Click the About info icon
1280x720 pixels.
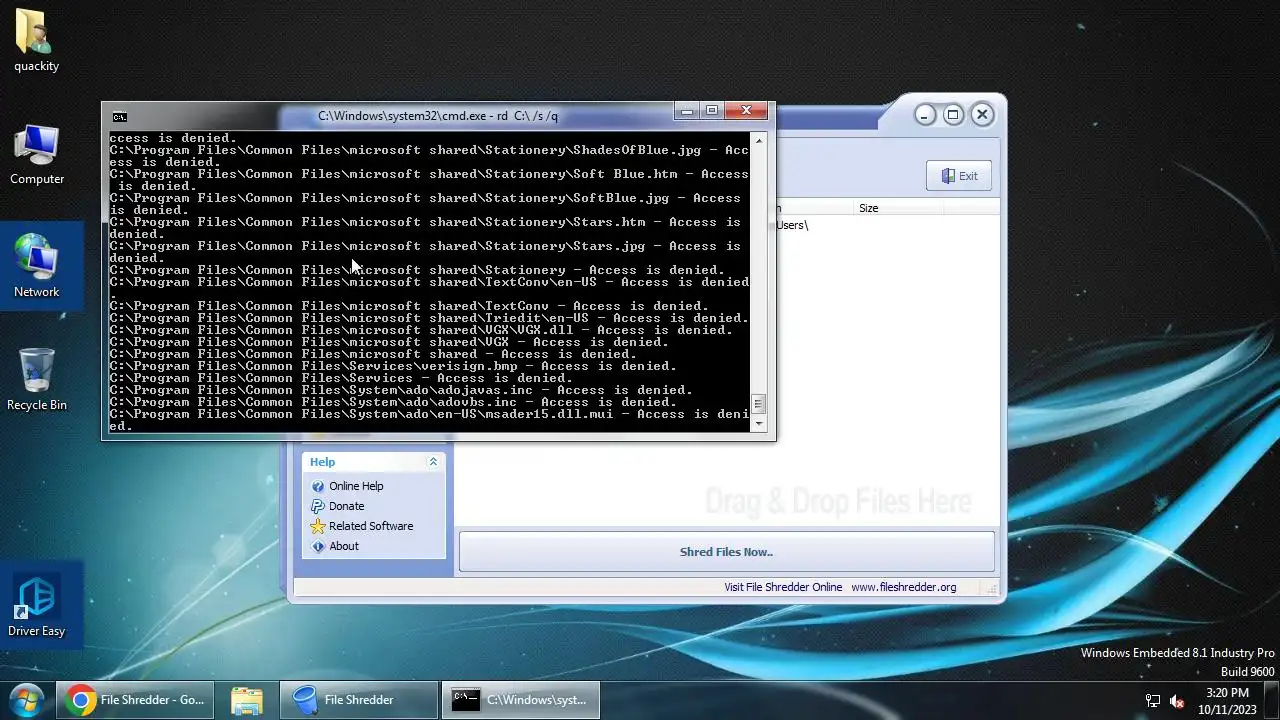(x=318, y=546)
